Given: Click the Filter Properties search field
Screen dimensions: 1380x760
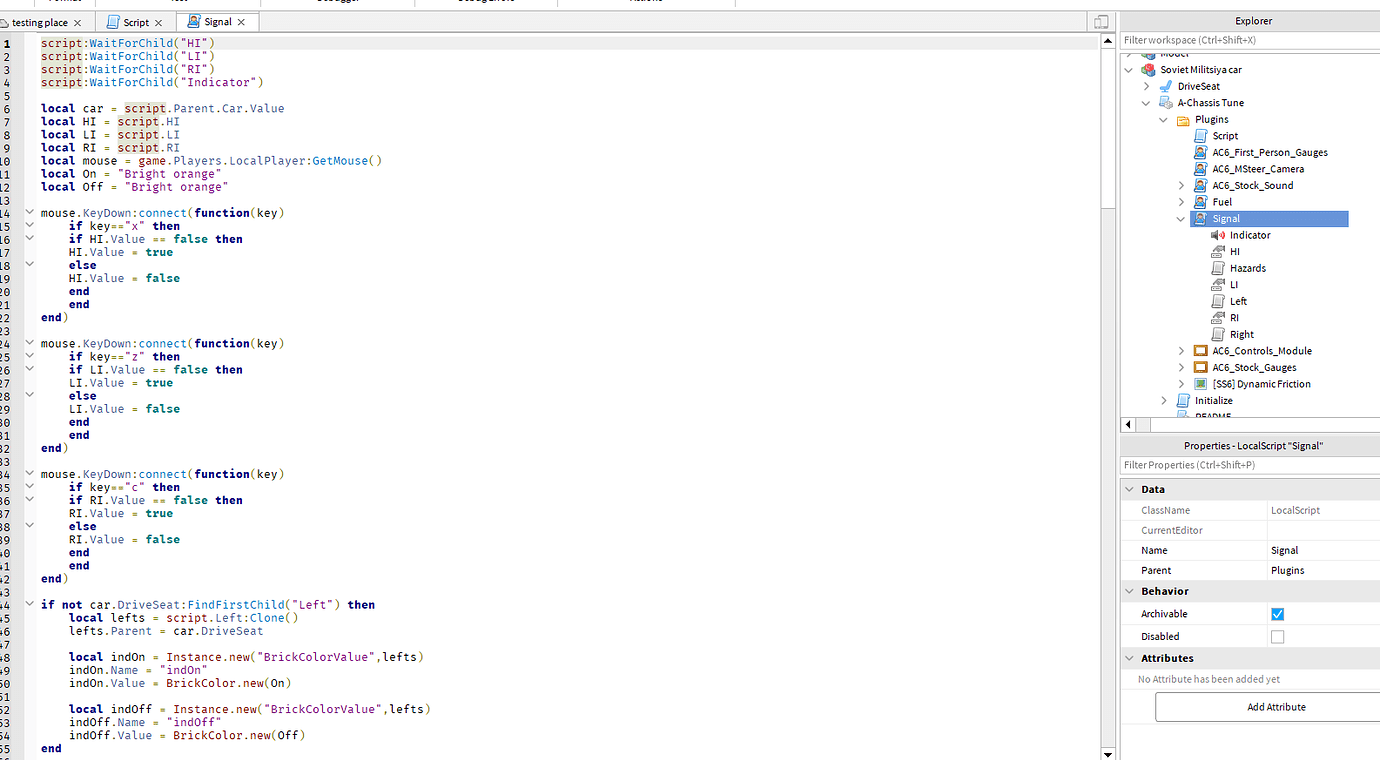Looking at the screenshot, I should pos(1250,465).
